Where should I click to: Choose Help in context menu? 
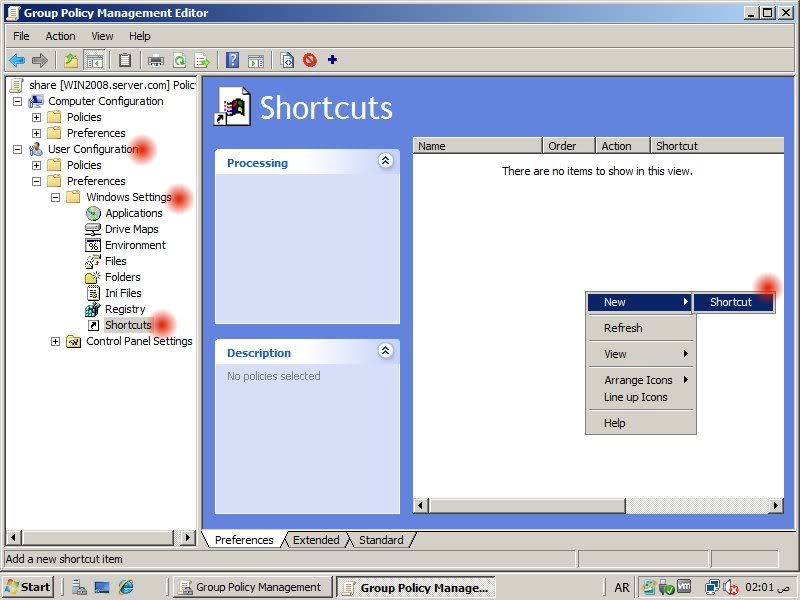point(641,423)
